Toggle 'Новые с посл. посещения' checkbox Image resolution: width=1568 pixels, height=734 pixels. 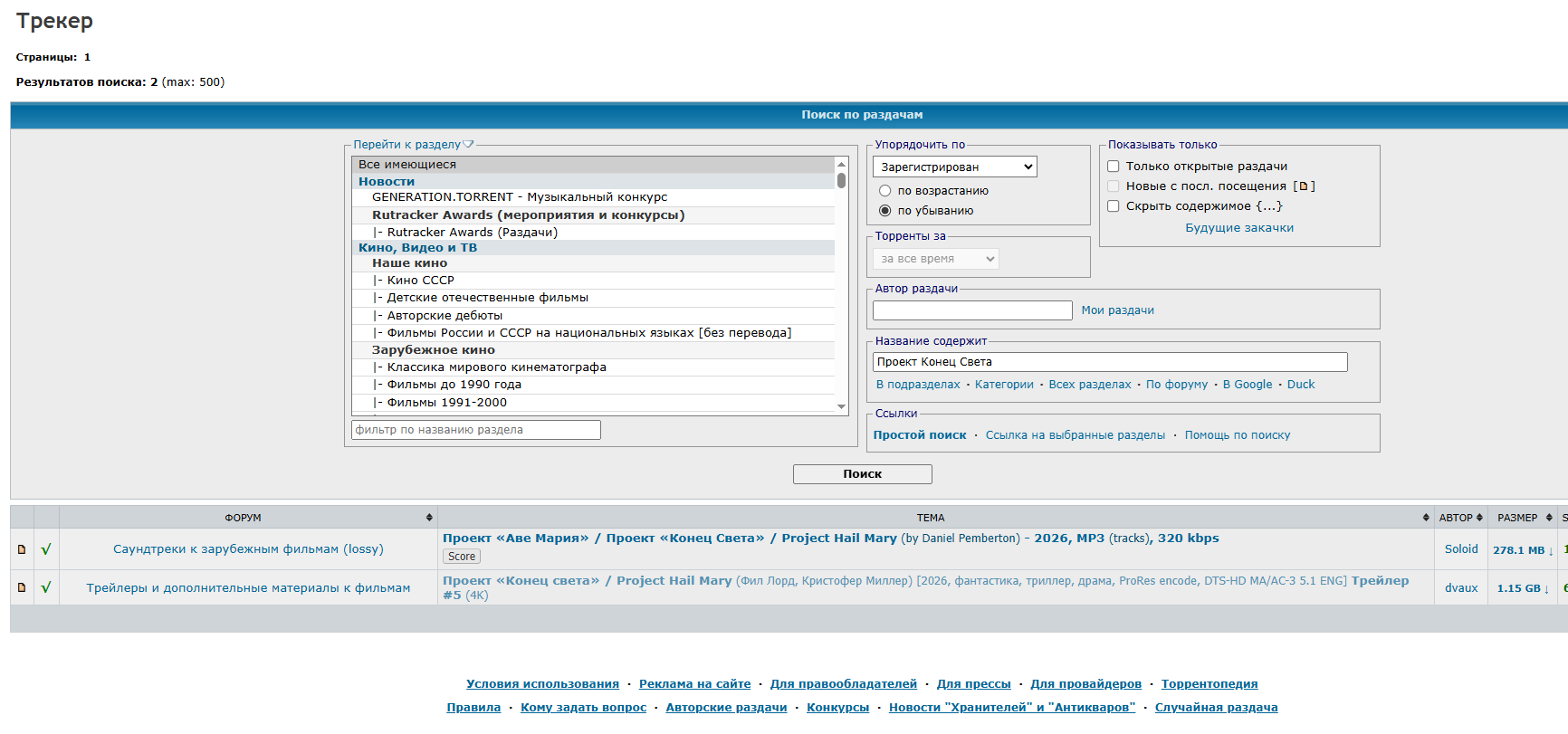tap(1114, 186)
